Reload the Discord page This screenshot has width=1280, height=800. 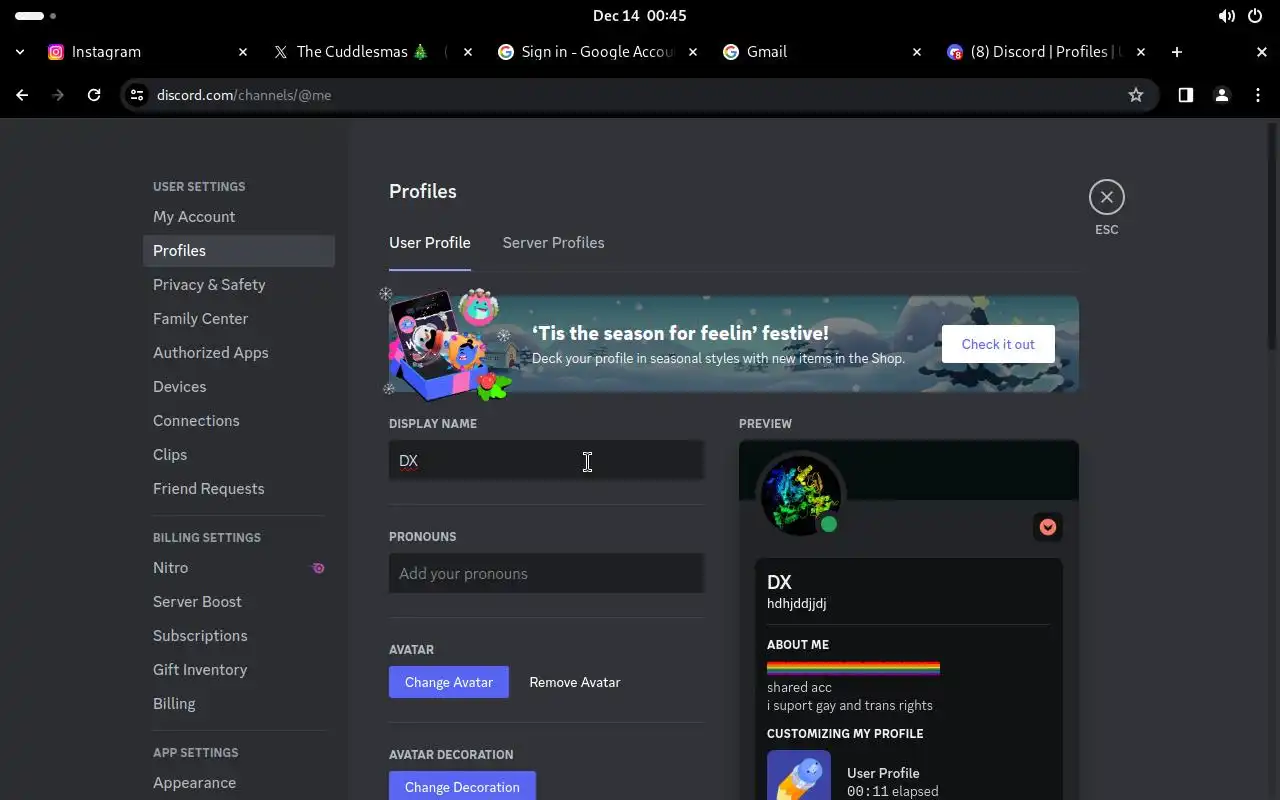tap(94, 95)
